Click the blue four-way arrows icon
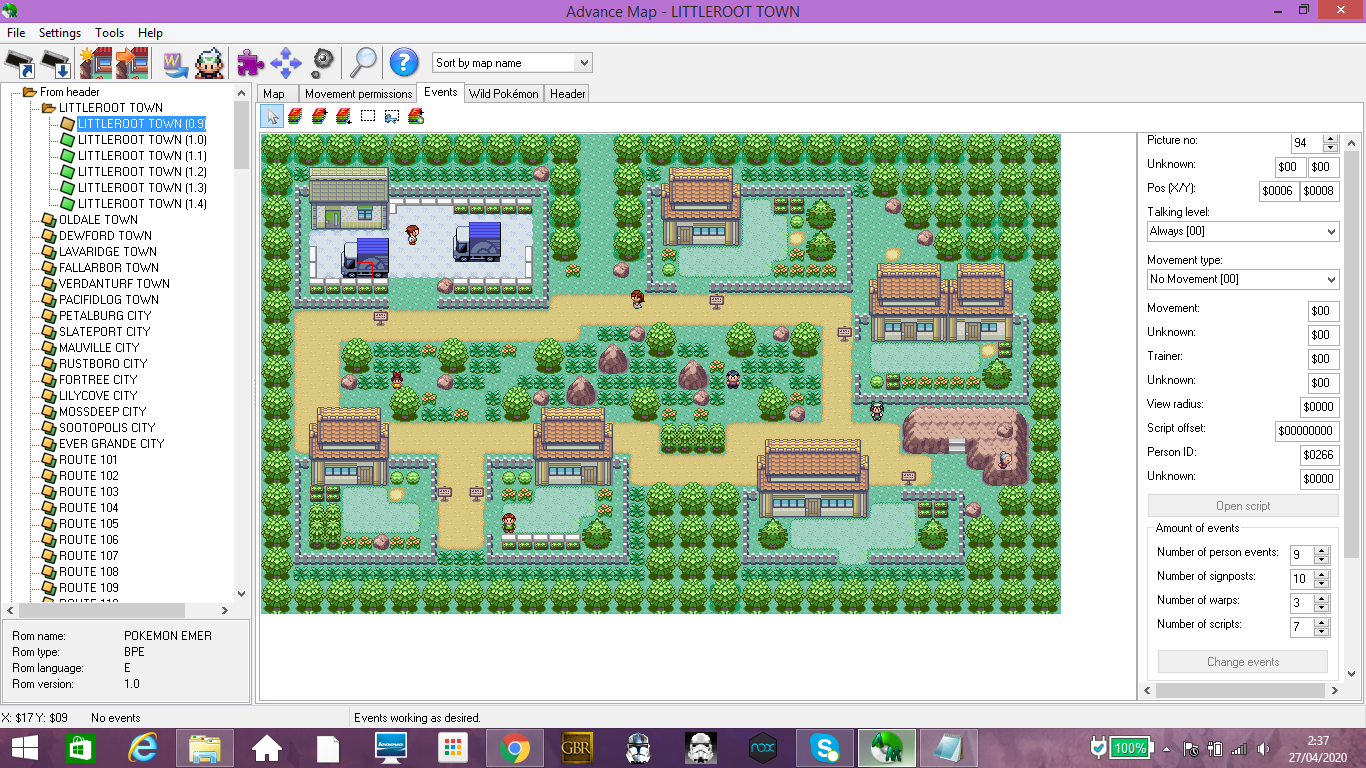 click(x=286, y=63)
